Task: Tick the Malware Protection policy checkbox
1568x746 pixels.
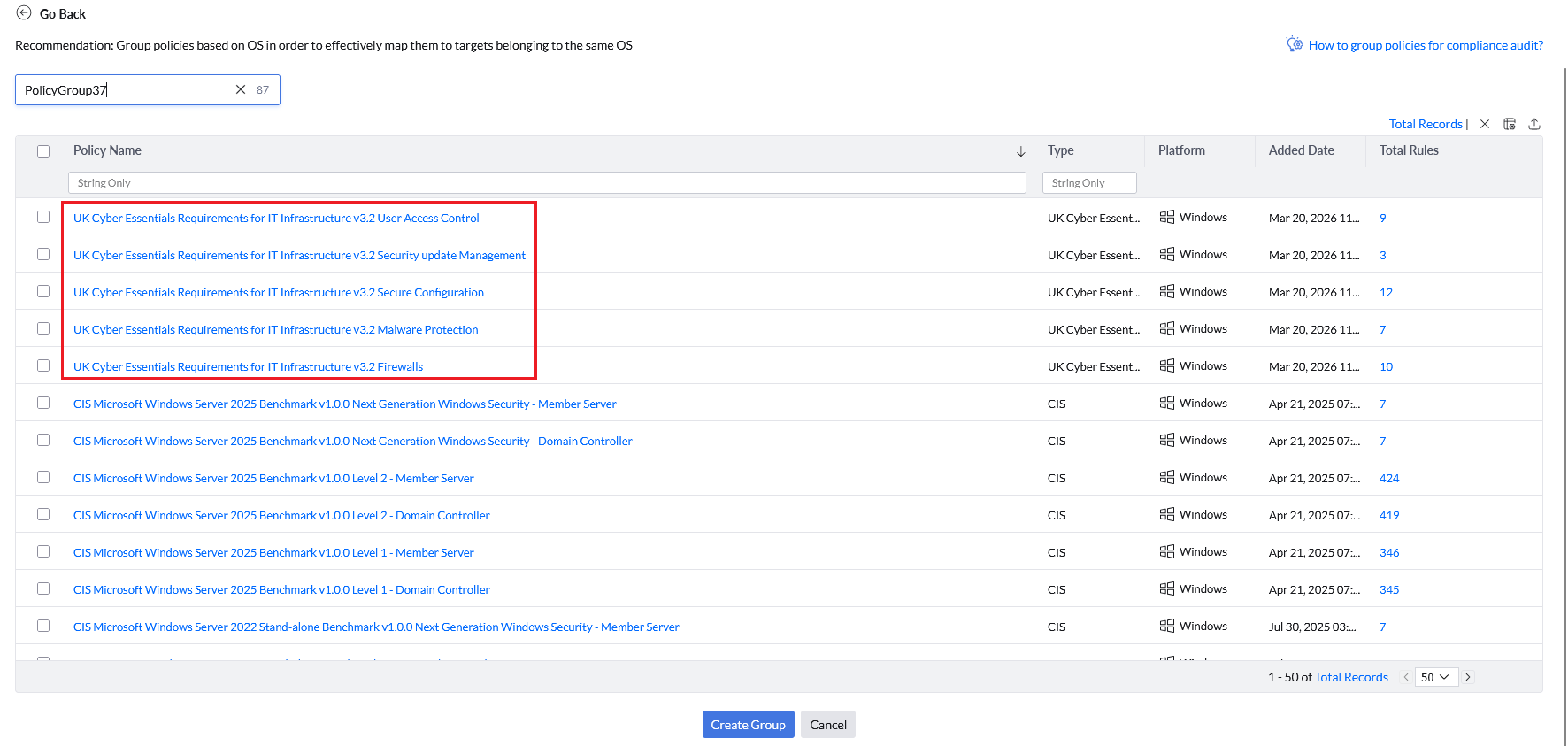Action: tap(43, 328)
